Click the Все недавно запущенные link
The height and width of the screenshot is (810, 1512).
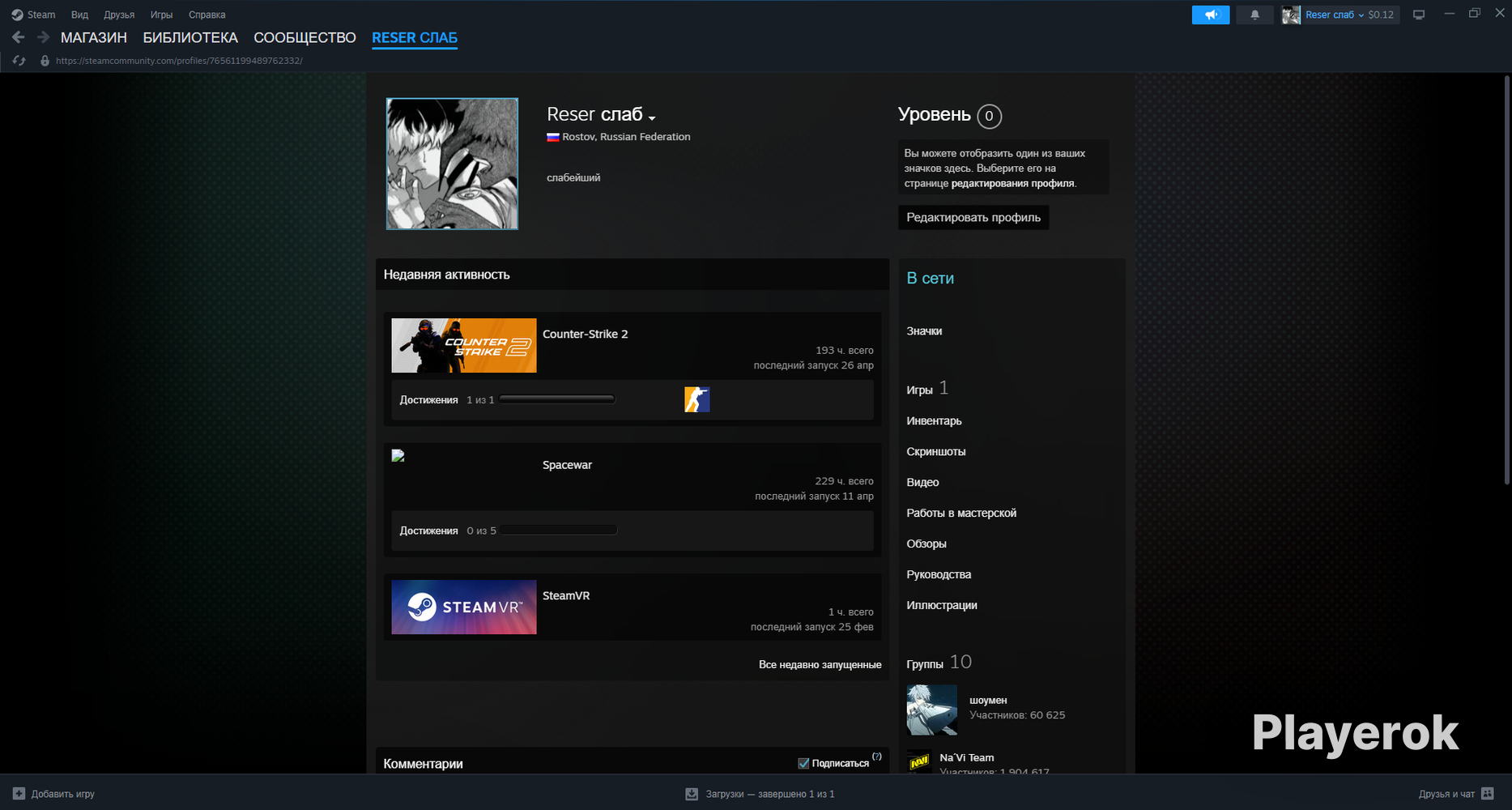(820, 665)
